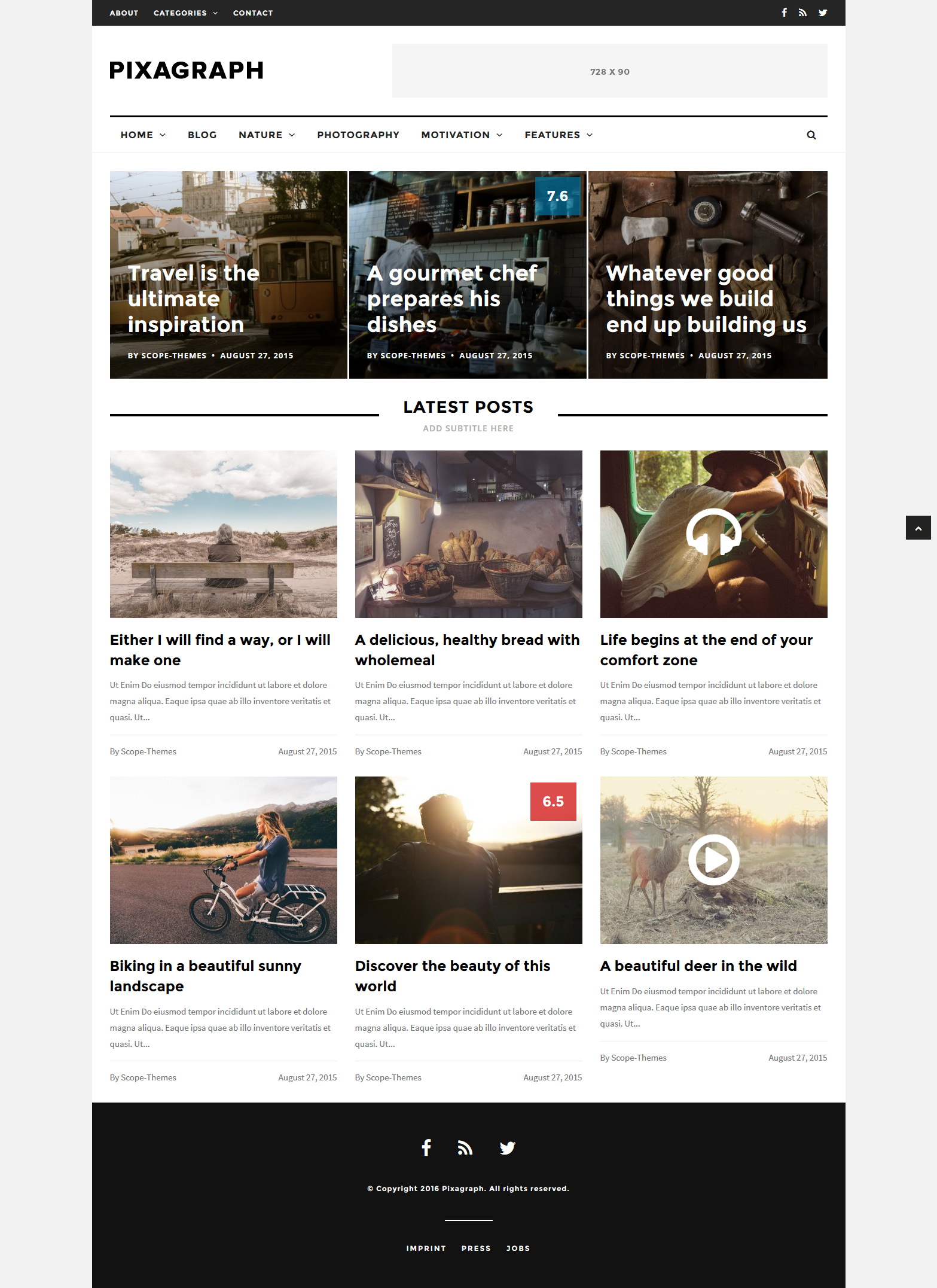Screen dimensions: 937x1288
Task: Click 'BY SCOPE-THEMES' on the travel featured post
Action: (167, 355)
